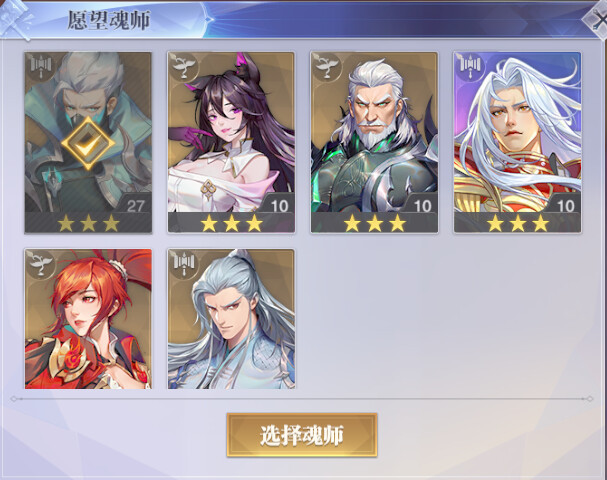Click the three stars under masked hero card

click(x=88, y=223)
